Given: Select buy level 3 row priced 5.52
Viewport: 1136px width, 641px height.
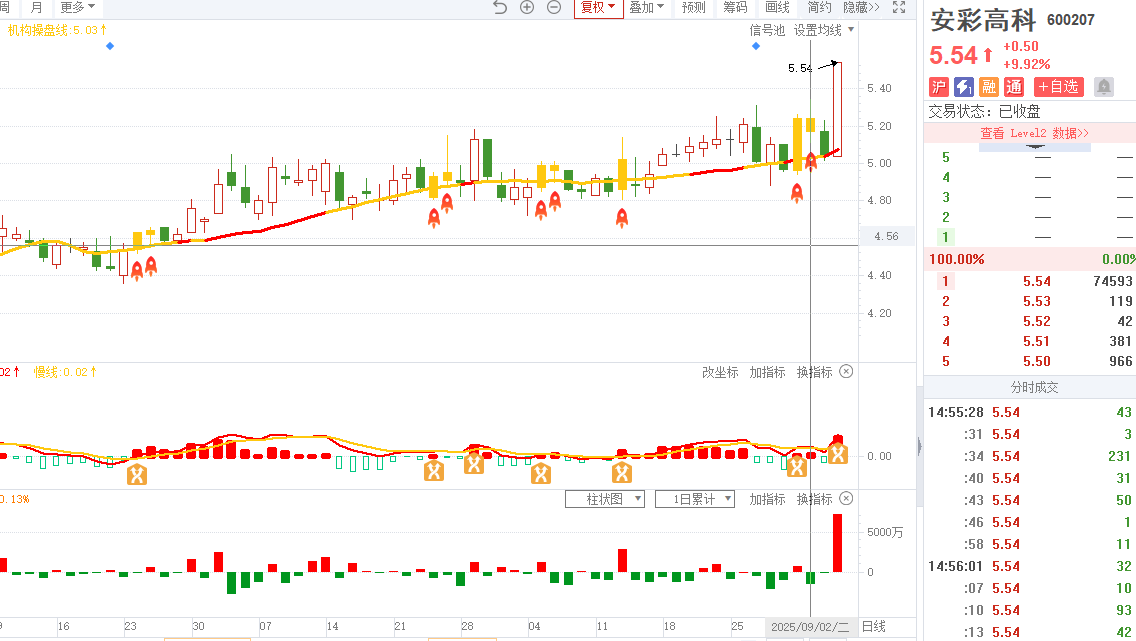Looking at the screenshot, I should [1030, 321].
